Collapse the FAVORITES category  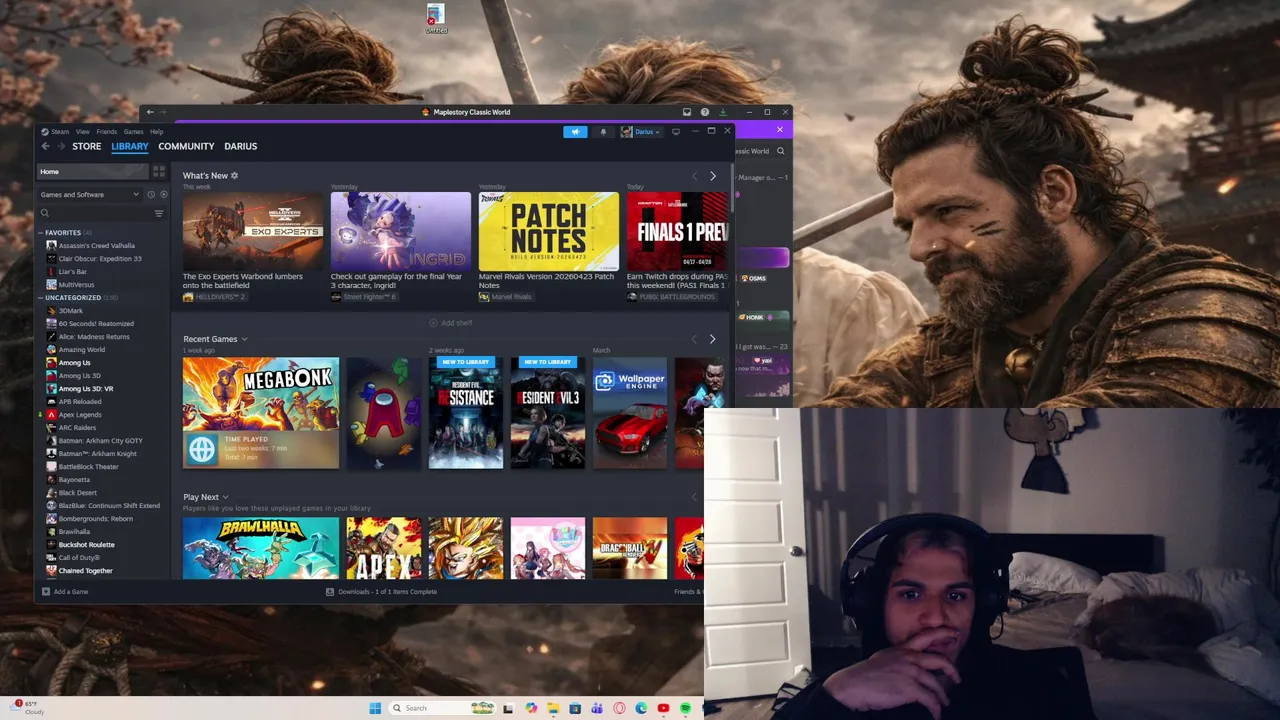pos(42,233)
